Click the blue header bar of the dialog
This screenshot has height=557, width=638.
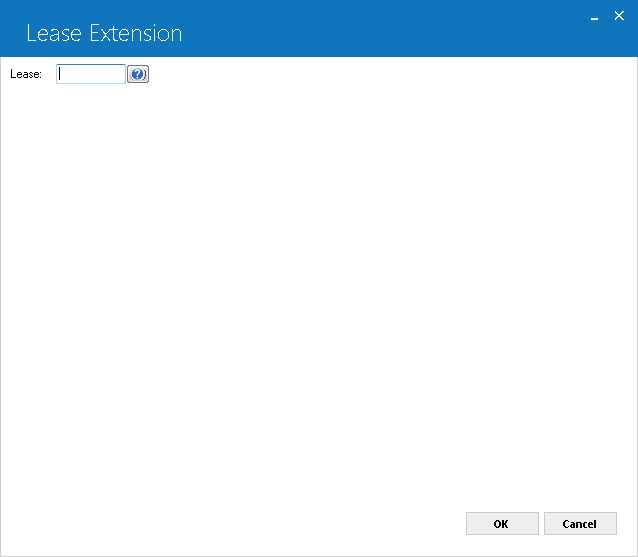point(319,28)
